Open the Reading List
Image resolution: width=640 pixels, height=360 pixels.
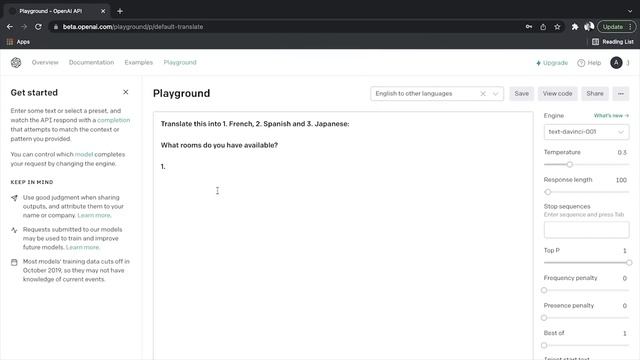pos(613,42)
